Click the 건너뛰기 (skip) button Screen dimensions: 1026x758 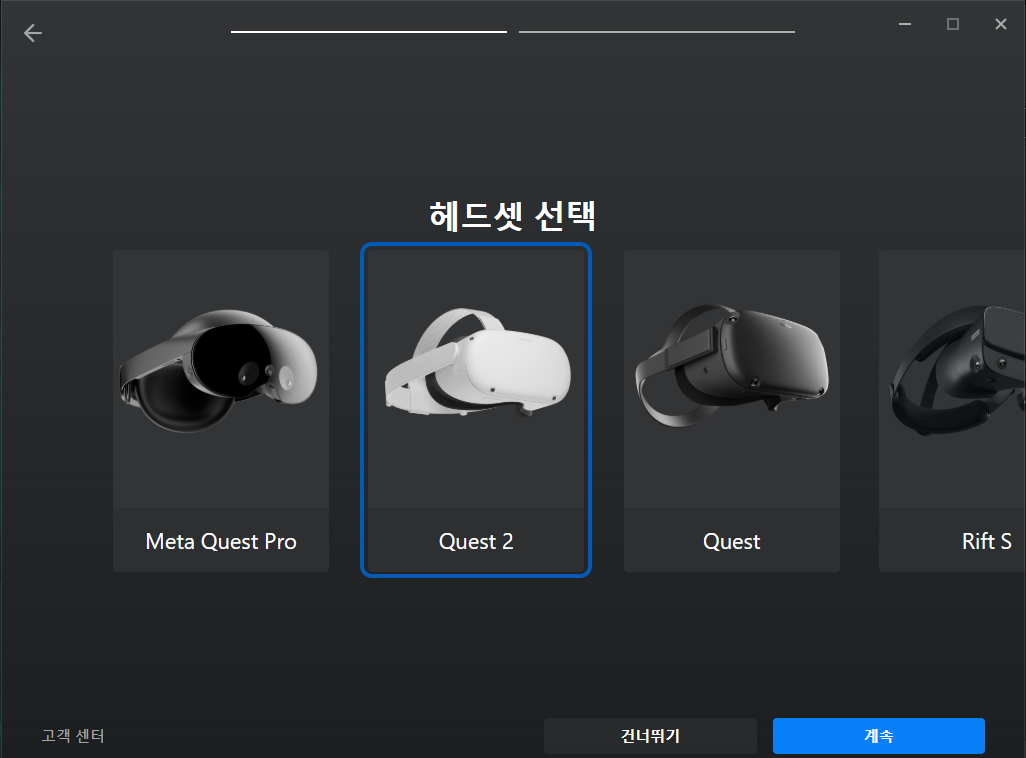click(x=650, y=736)
